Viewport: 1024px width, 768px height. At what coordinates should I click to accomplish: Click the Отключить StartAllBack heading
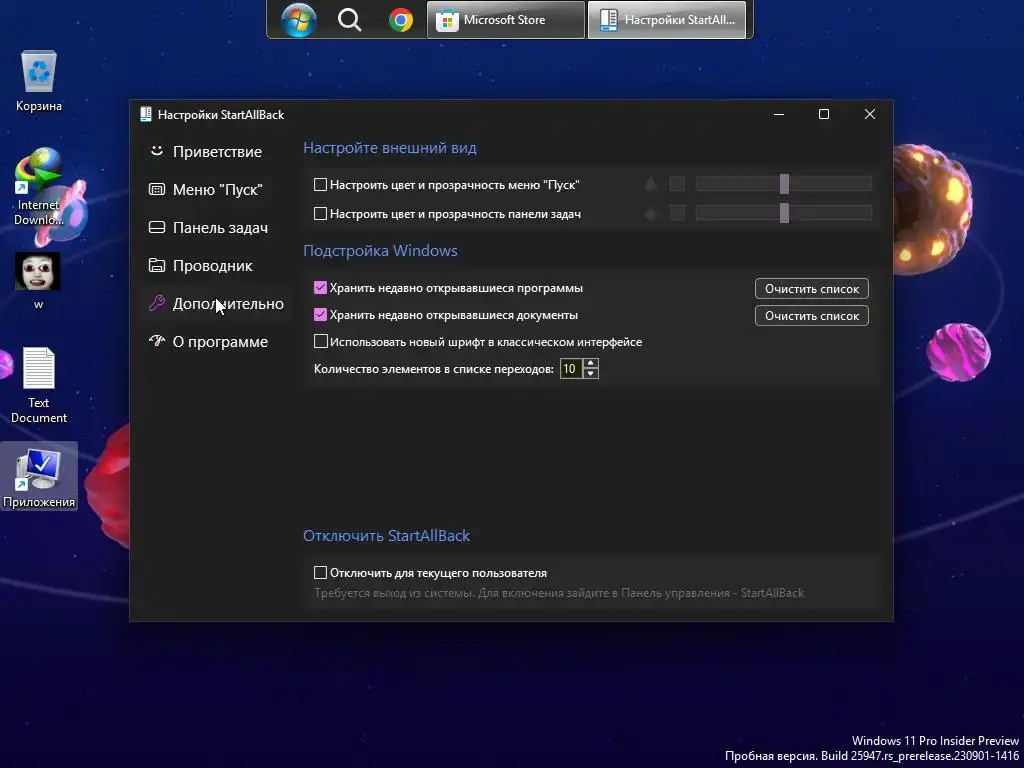click(x=387, y=536)
